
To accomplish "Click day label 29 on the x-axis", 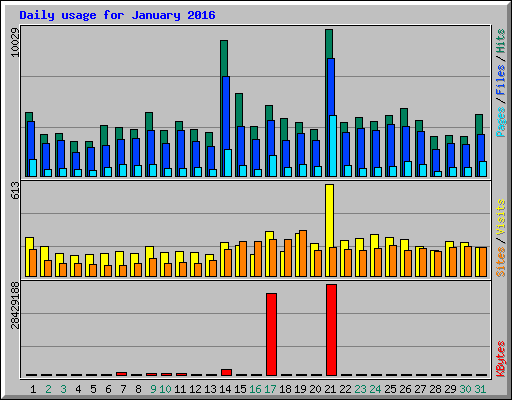I will click(450, 389).
